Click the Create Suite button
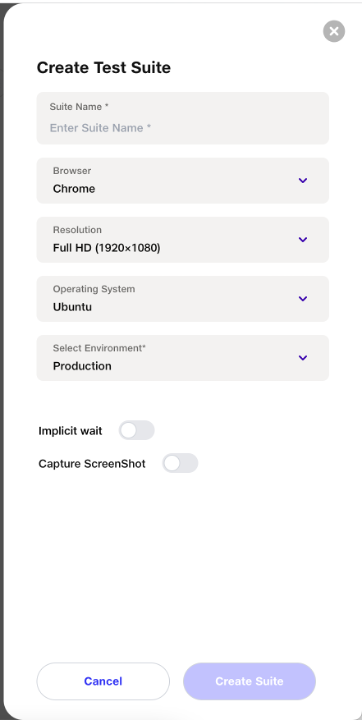362x720 pixels. click(x=249, y=681)
